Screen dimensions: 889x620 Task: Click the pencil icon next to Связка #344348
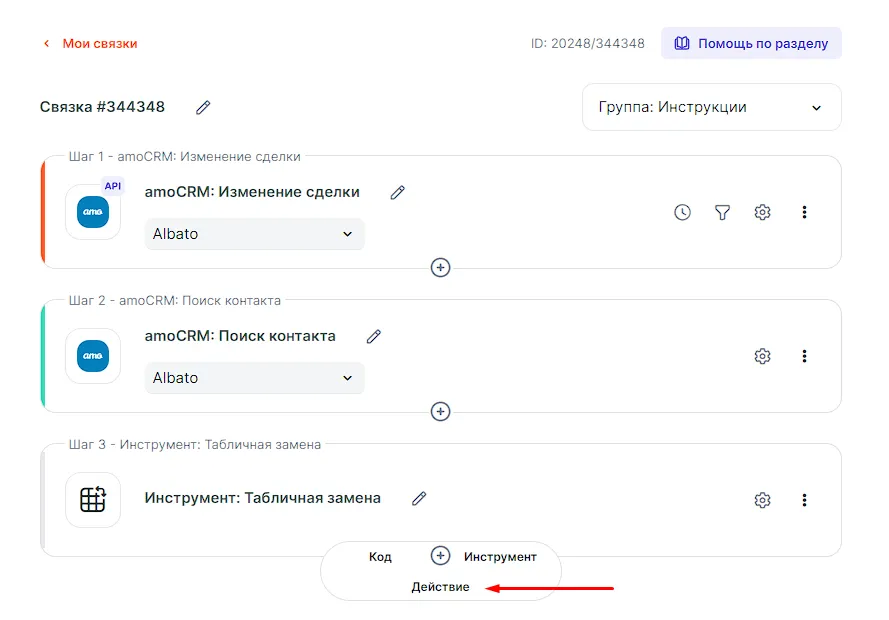[203, 107]
